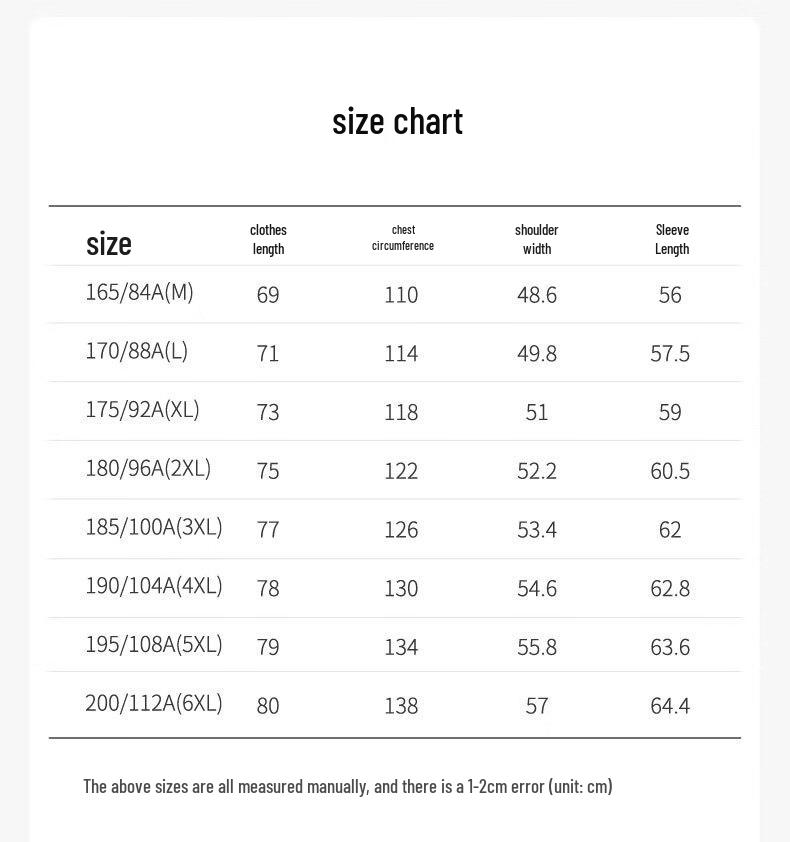Select the 175/92A(XL) size row label
The width and height of the screenshot is (790, 842).
(142, 410)
